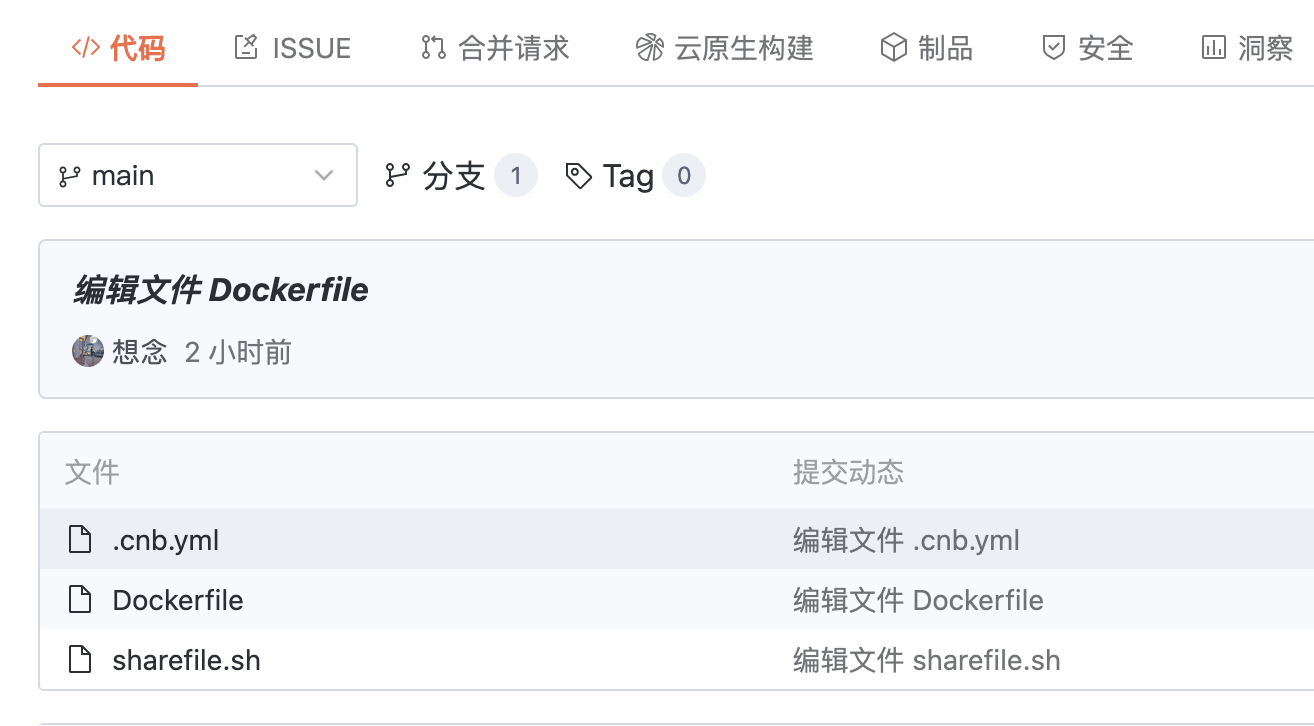Open the 合并请求 tab
This screenshot has width=1314, height=726.
495,48
